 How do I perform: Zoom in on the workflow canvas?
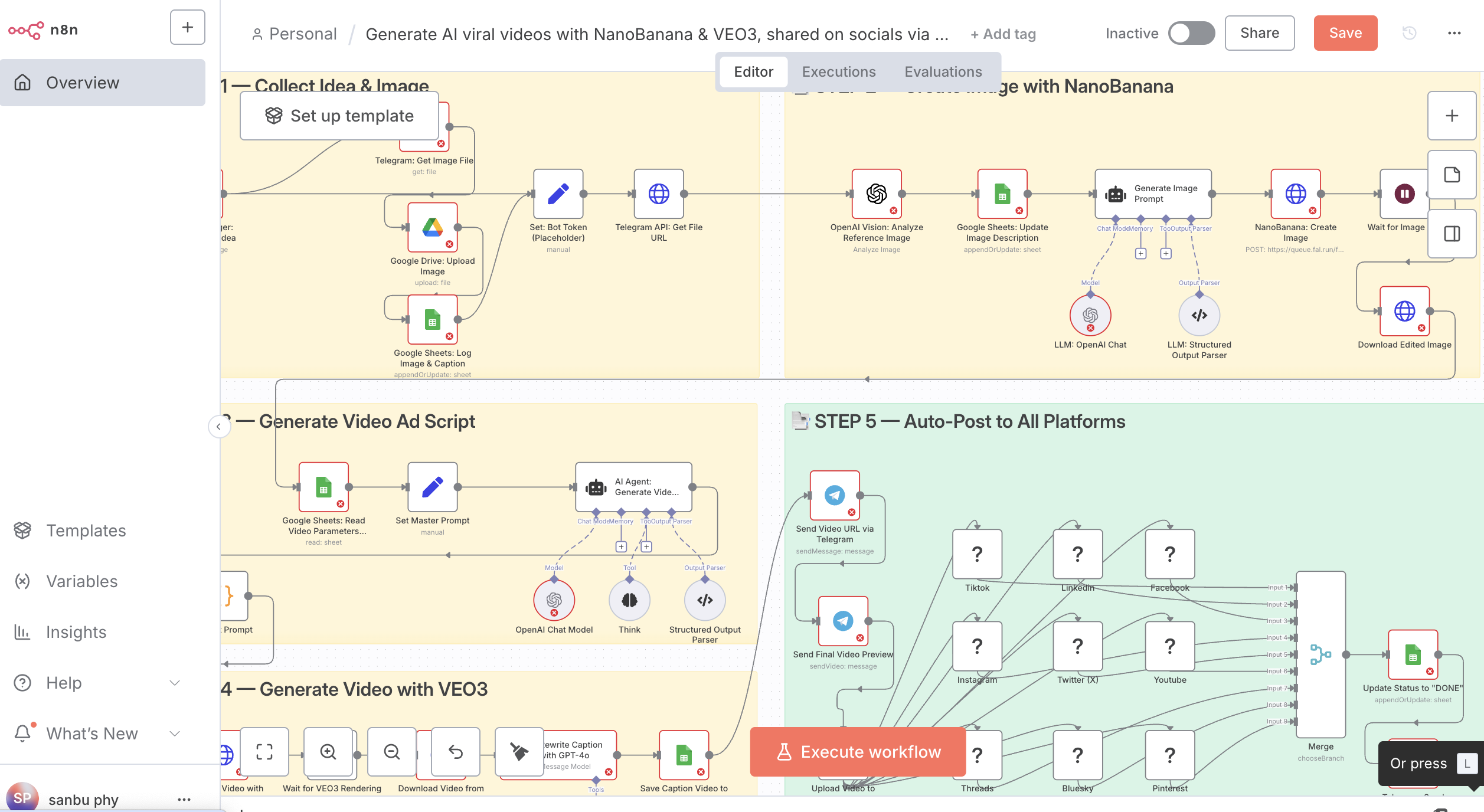coord(328,751)
